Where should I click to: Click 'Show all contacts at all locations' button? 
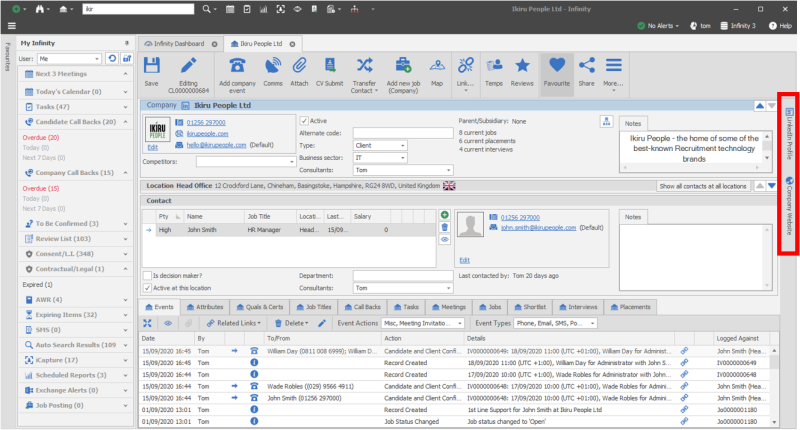pos(702,186)
